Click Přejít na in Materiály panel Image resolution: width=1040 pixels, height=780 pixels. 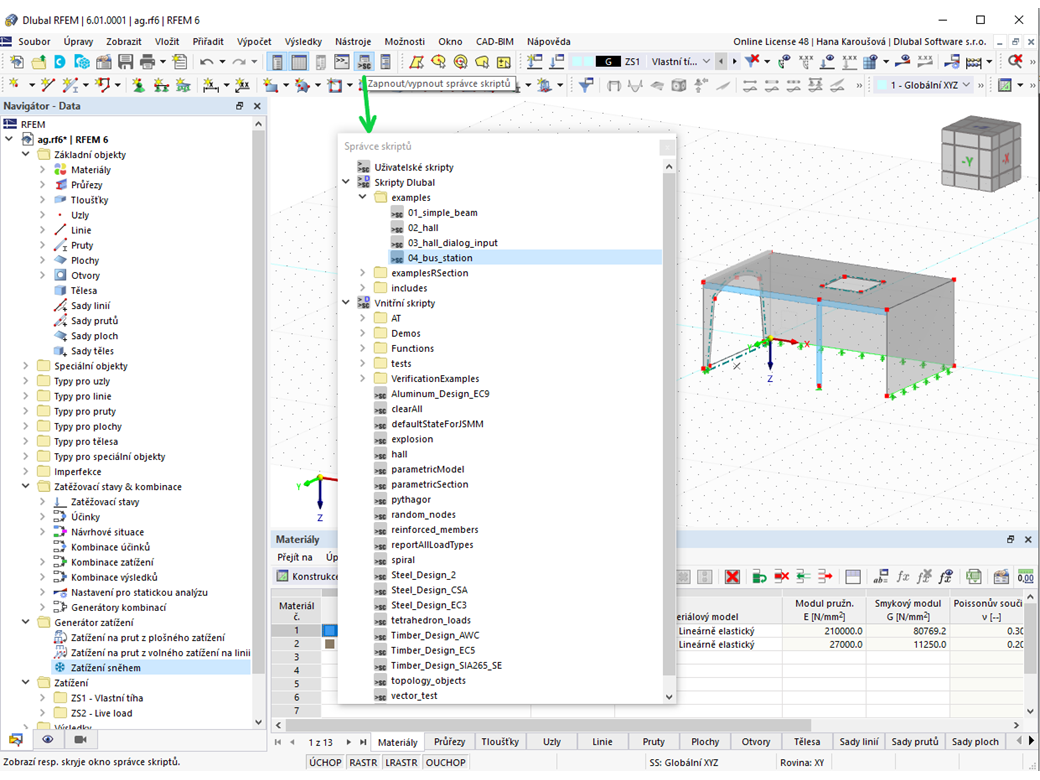point(294,557)
